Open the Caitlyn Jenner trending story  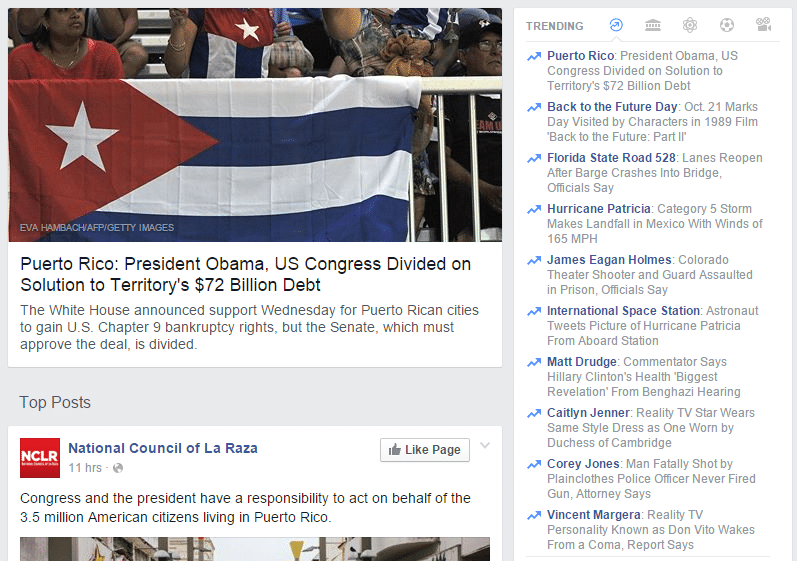588,413
